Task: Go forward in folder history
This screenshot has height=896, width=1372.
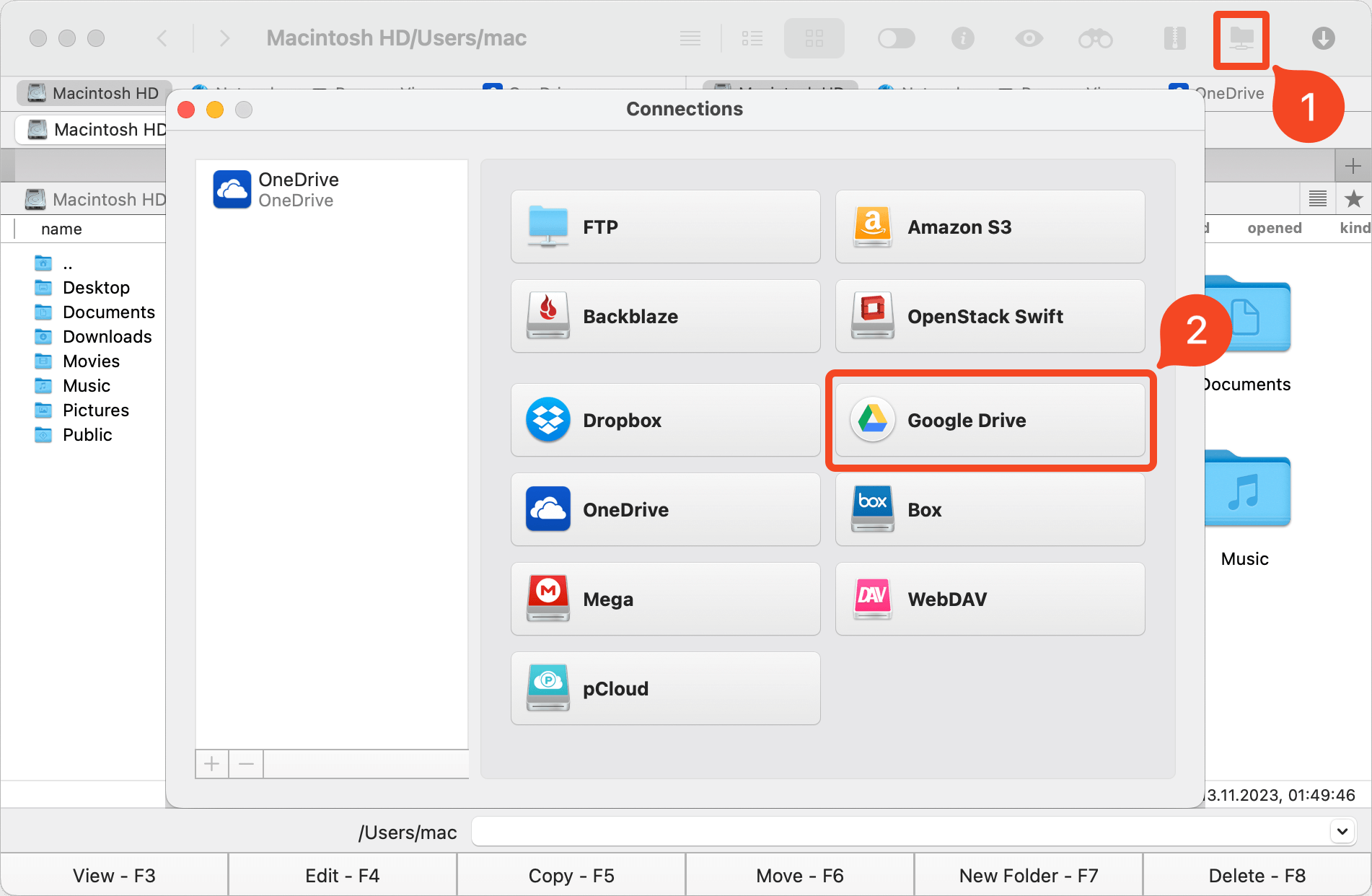Action: click(224, 38)
